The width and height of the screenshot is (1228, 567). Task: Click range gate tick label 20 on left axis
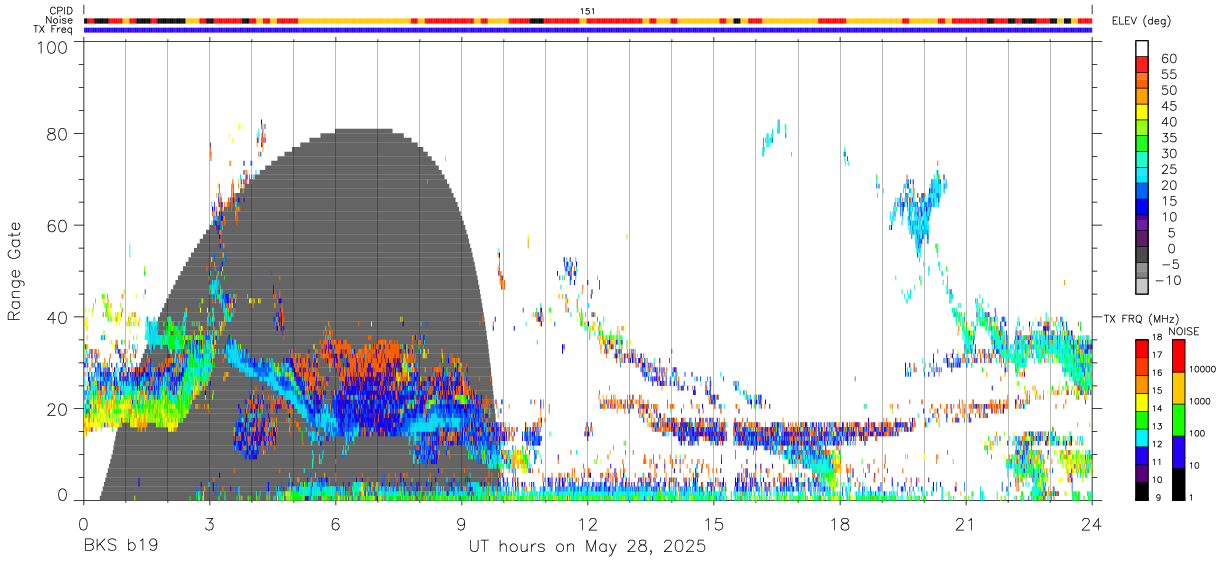[x=58, y=409]
